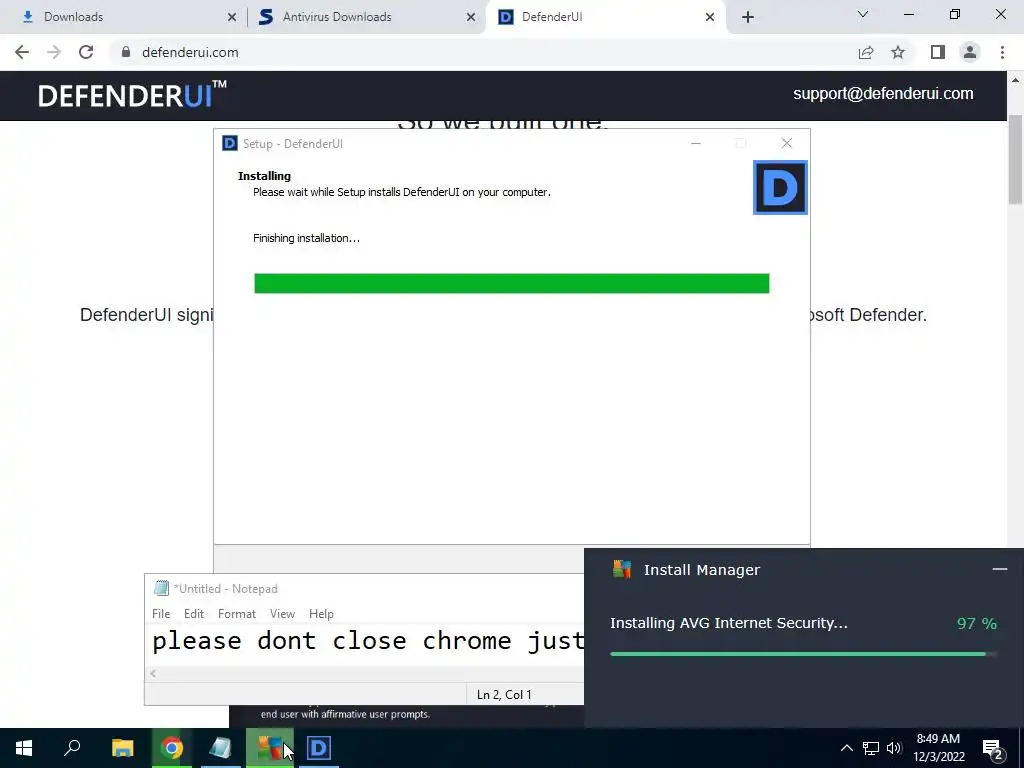Image resolution: width=1024 pixels, height=768 pixels.
Task: Go back in Chrome
Action: click(x=22, y=52)
